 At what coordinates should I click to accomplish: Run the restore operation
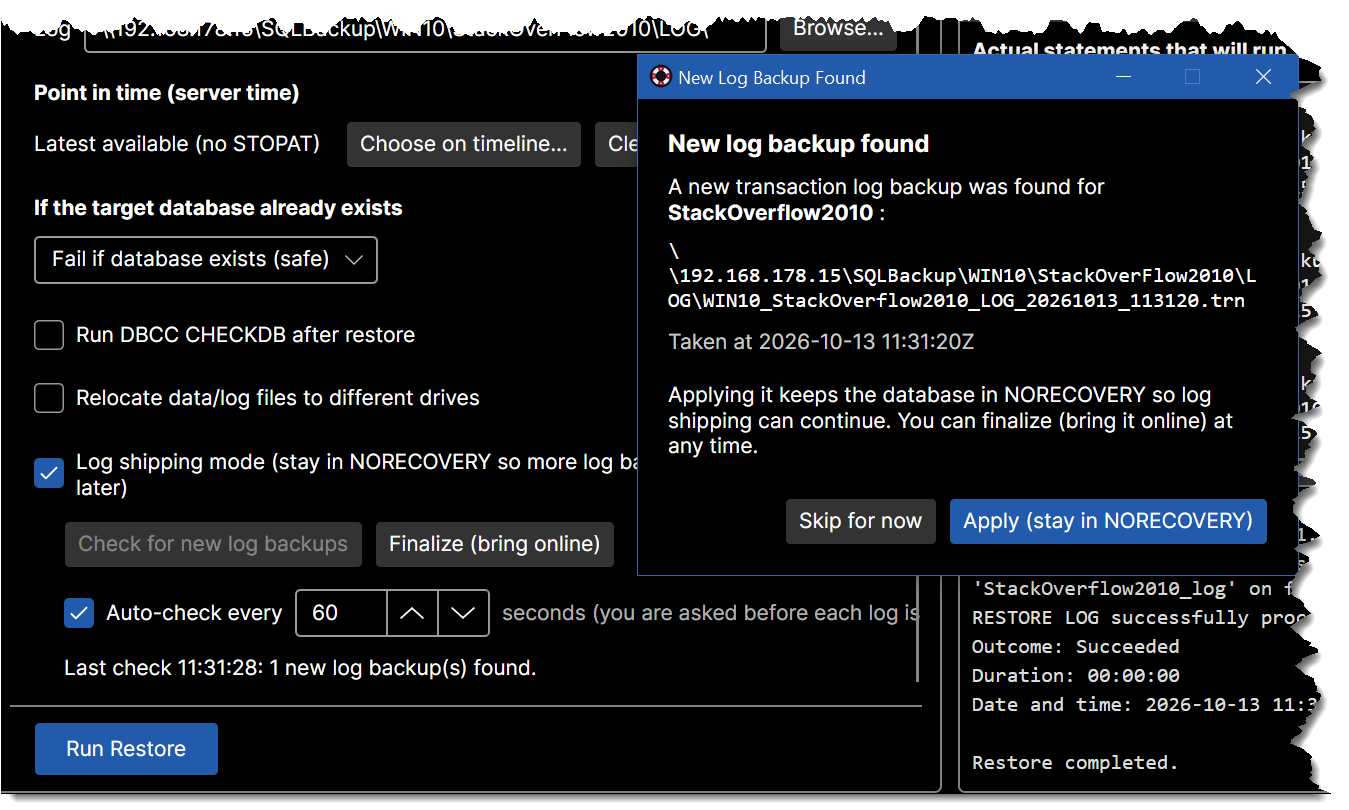pyautogui.click(x=126, y=749)
